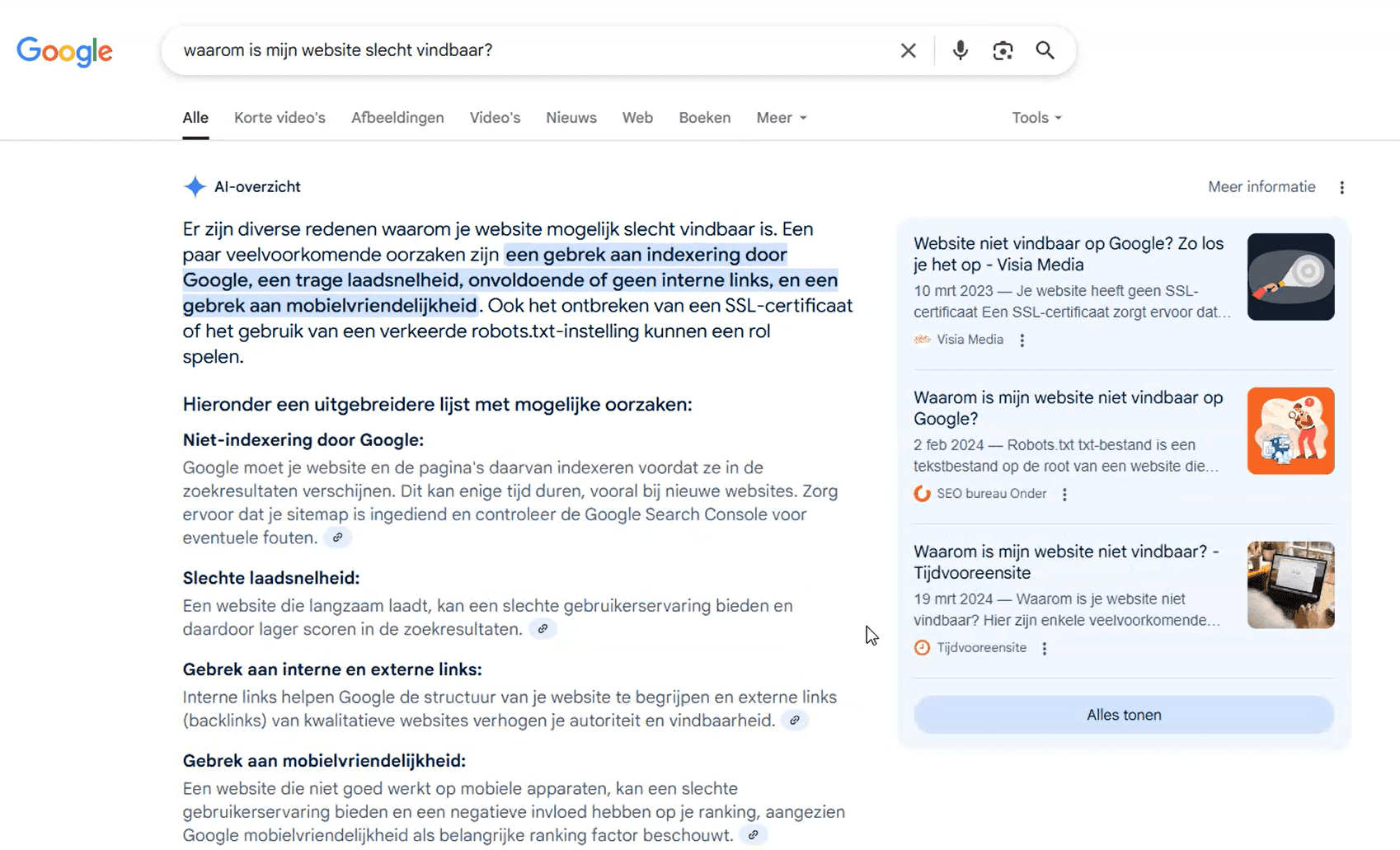Click the Tijdvooreensite source name
Screen dimensions: 1400x850
tap(981, 648)
